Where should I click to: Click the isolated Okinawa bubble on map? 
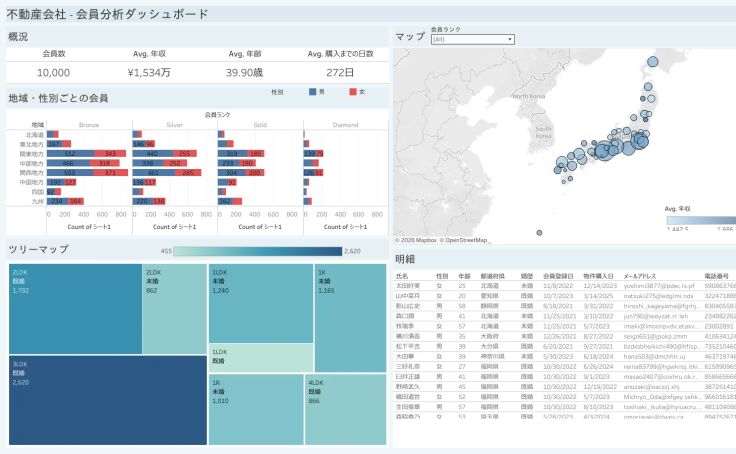tap(539, 233)
